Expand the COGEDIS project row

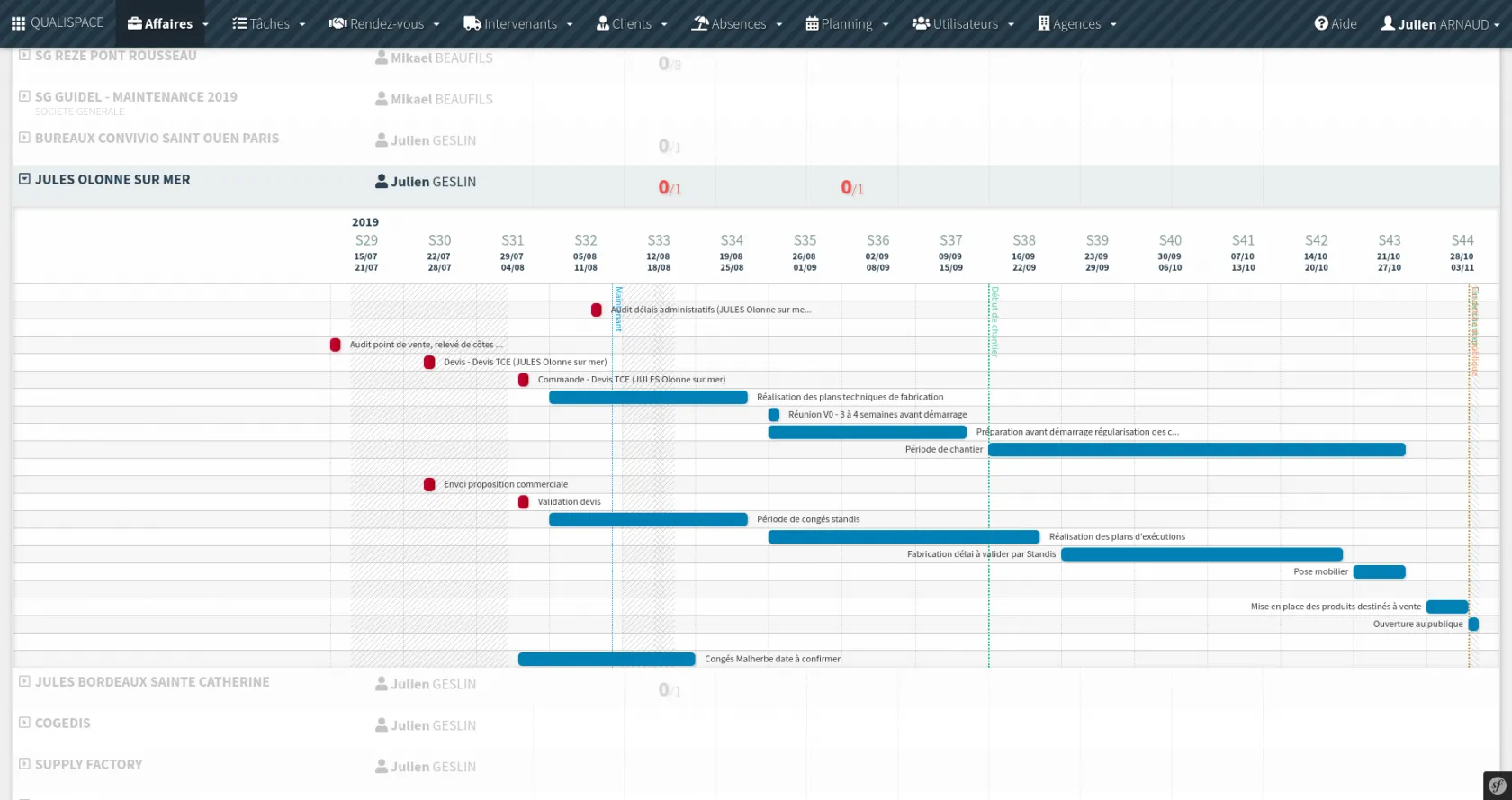(x=24, y=723)
